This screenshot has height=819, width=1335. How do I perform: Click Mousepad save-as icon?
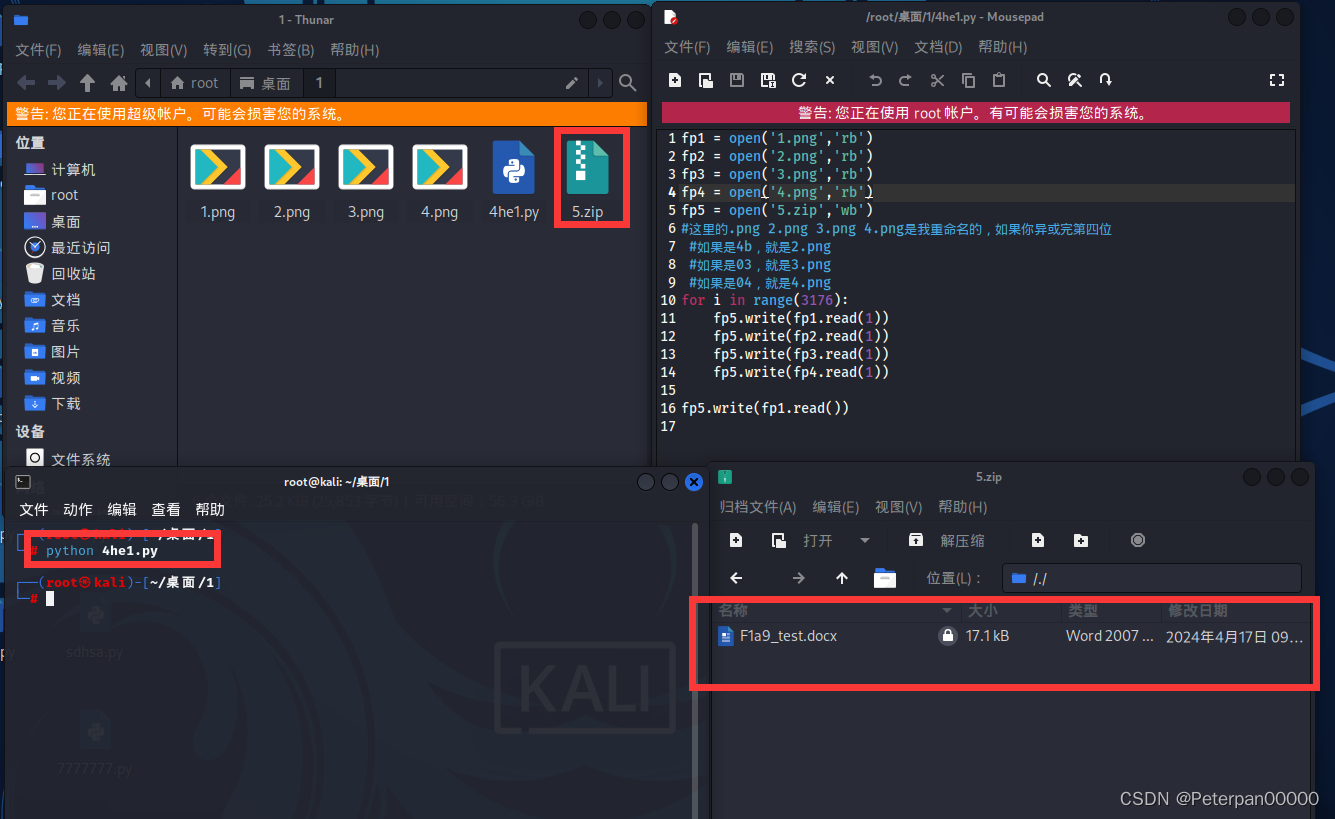click(x=768, y=80)
